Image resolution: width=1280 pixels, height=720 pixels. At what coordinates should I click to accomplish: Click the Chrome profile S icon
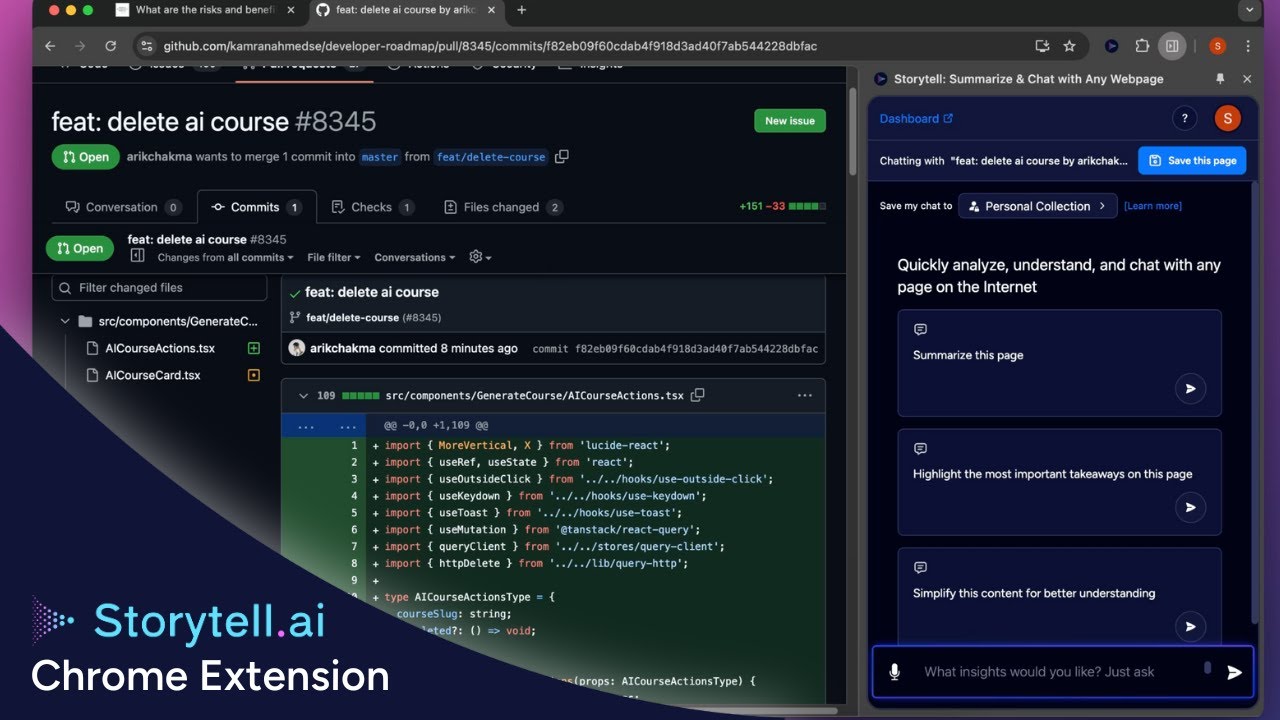point(1217,46)
